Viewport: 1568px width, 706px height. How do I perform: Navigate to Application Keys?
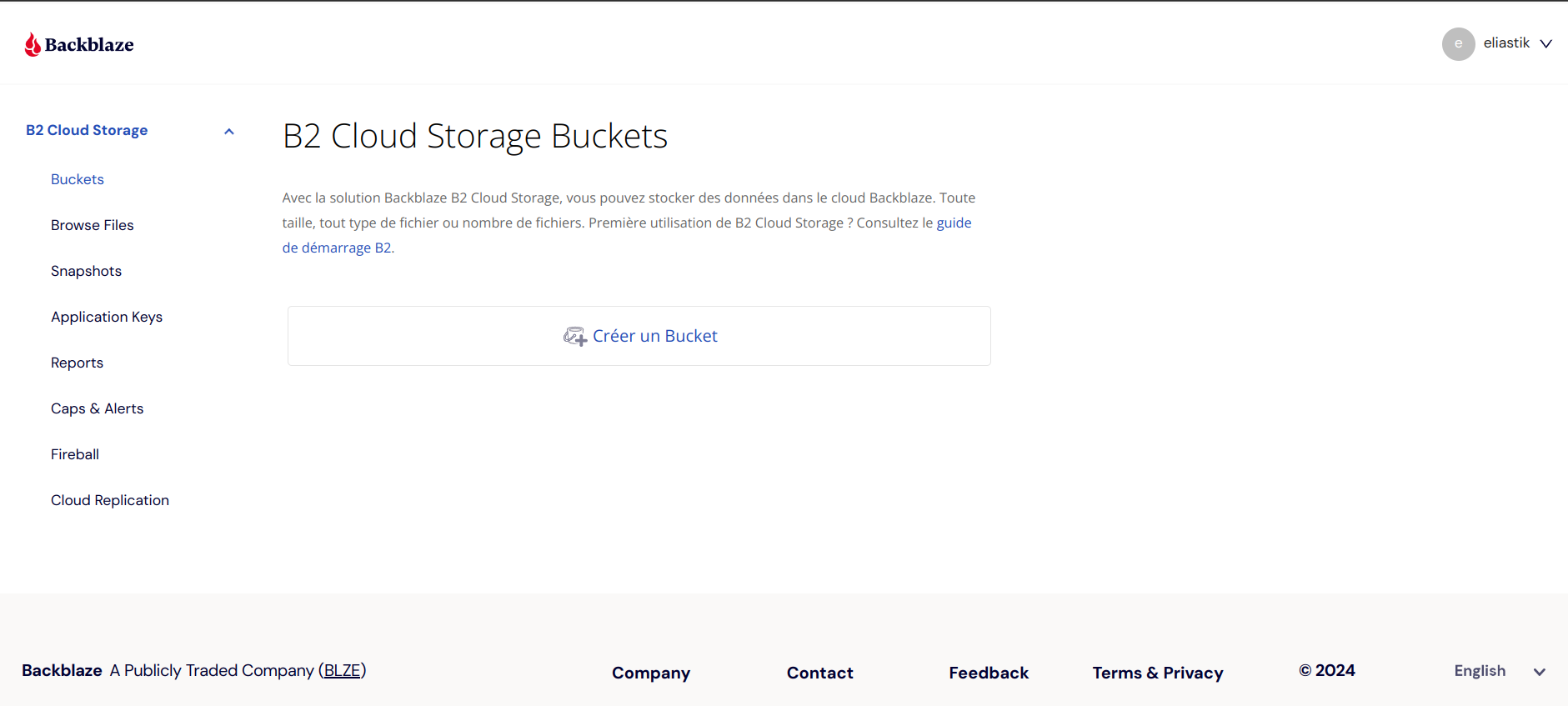(107, 317)
